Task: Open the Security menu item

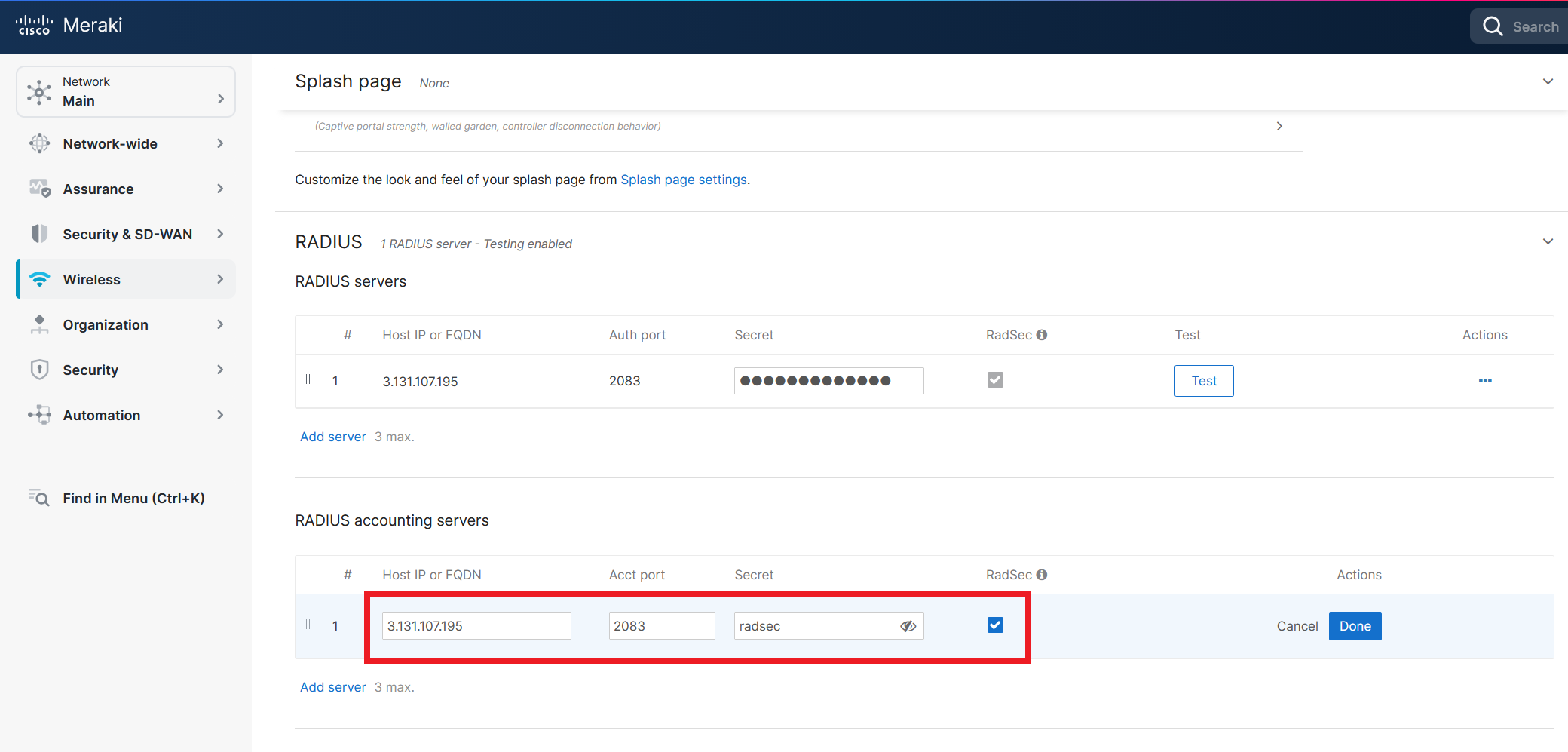Action: click(126, 370)
